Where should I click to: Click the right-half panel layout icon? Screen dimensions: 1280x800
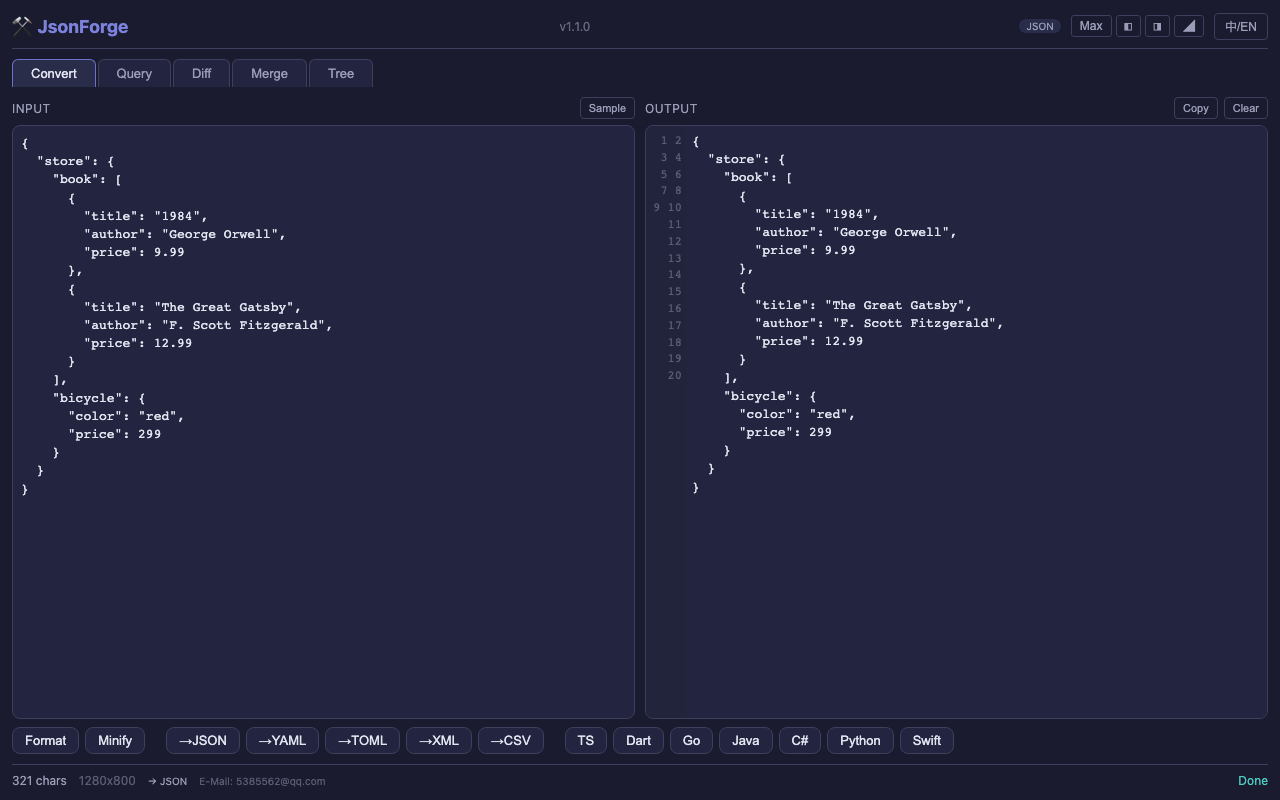click(x=1157, y=26)
